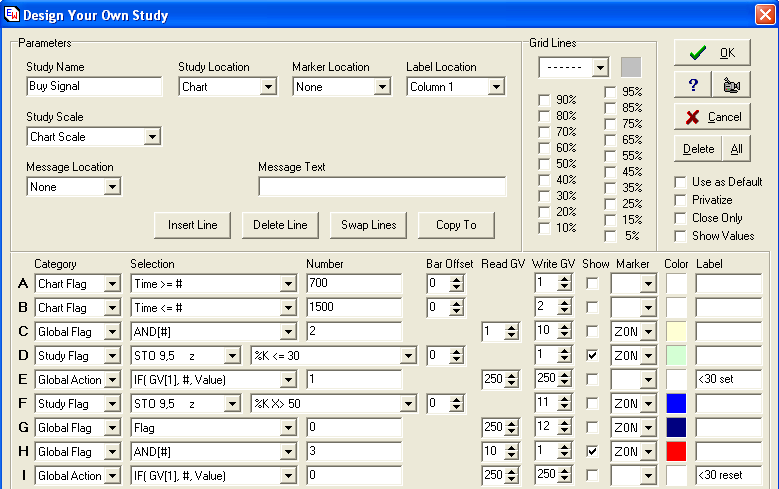Expand the Grid Lines style dropdown
Screen dimensions: 779x489
point(600,68)
